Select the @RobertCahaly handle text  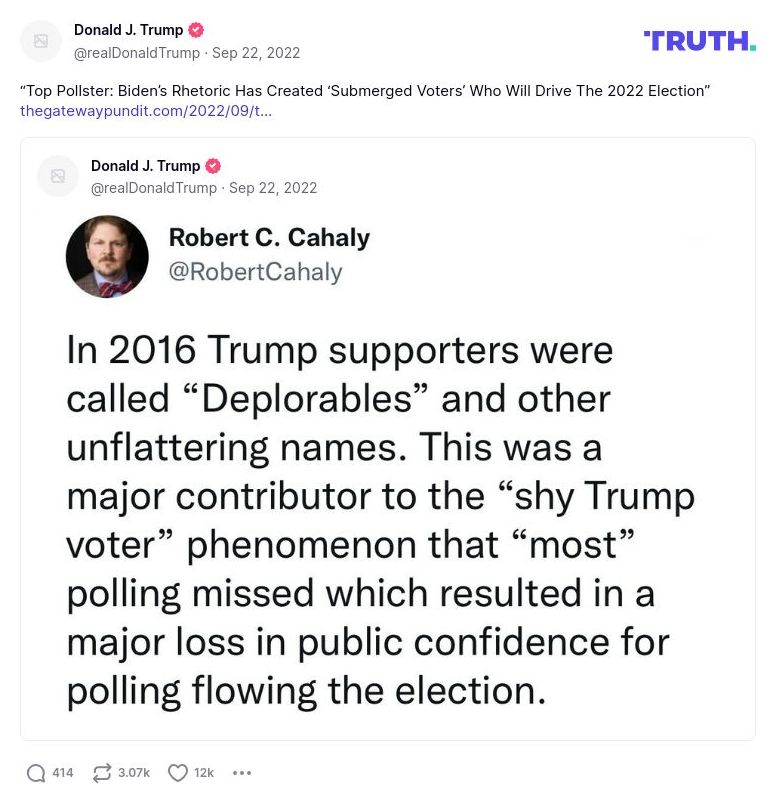click(255, 271)
